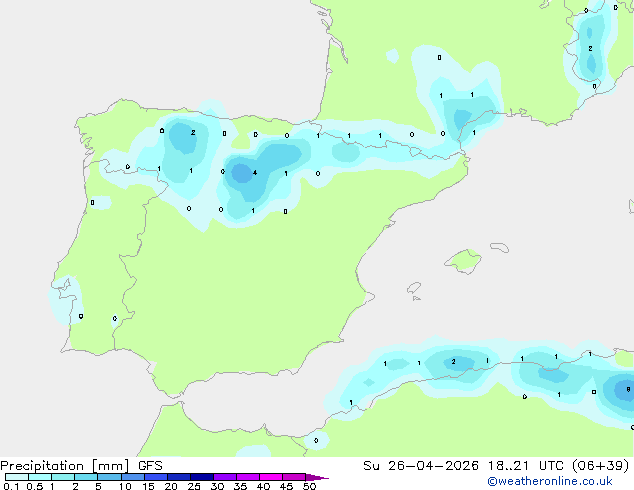Click the "30" legend scale label
The image size is (634, 490).
[x=217, y=486]
